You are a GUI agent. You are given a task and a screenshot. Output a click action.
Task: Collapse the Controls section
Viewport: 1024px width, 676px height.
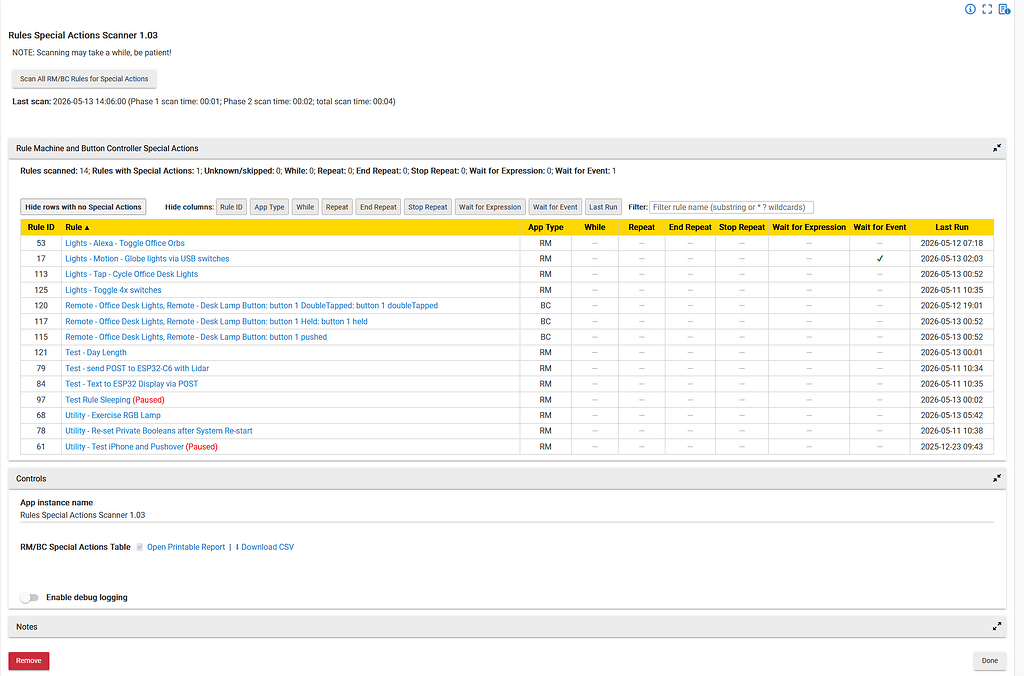[x=997, y=478]
